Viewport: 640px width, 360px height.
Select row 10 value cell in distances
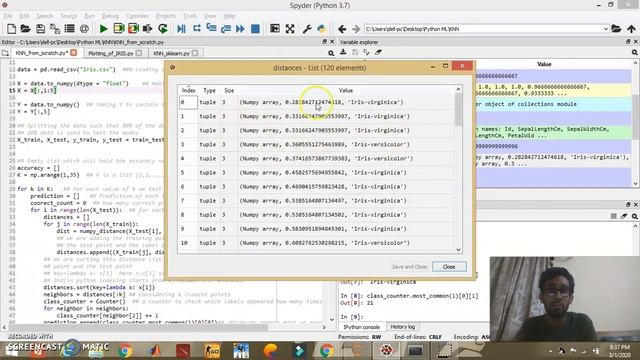[x=346, y=243]
